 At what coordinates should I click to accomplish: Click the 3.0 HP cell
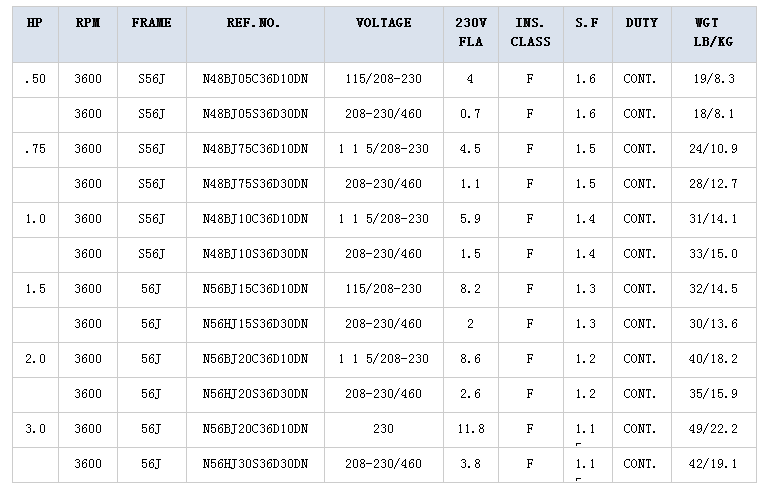35,430
